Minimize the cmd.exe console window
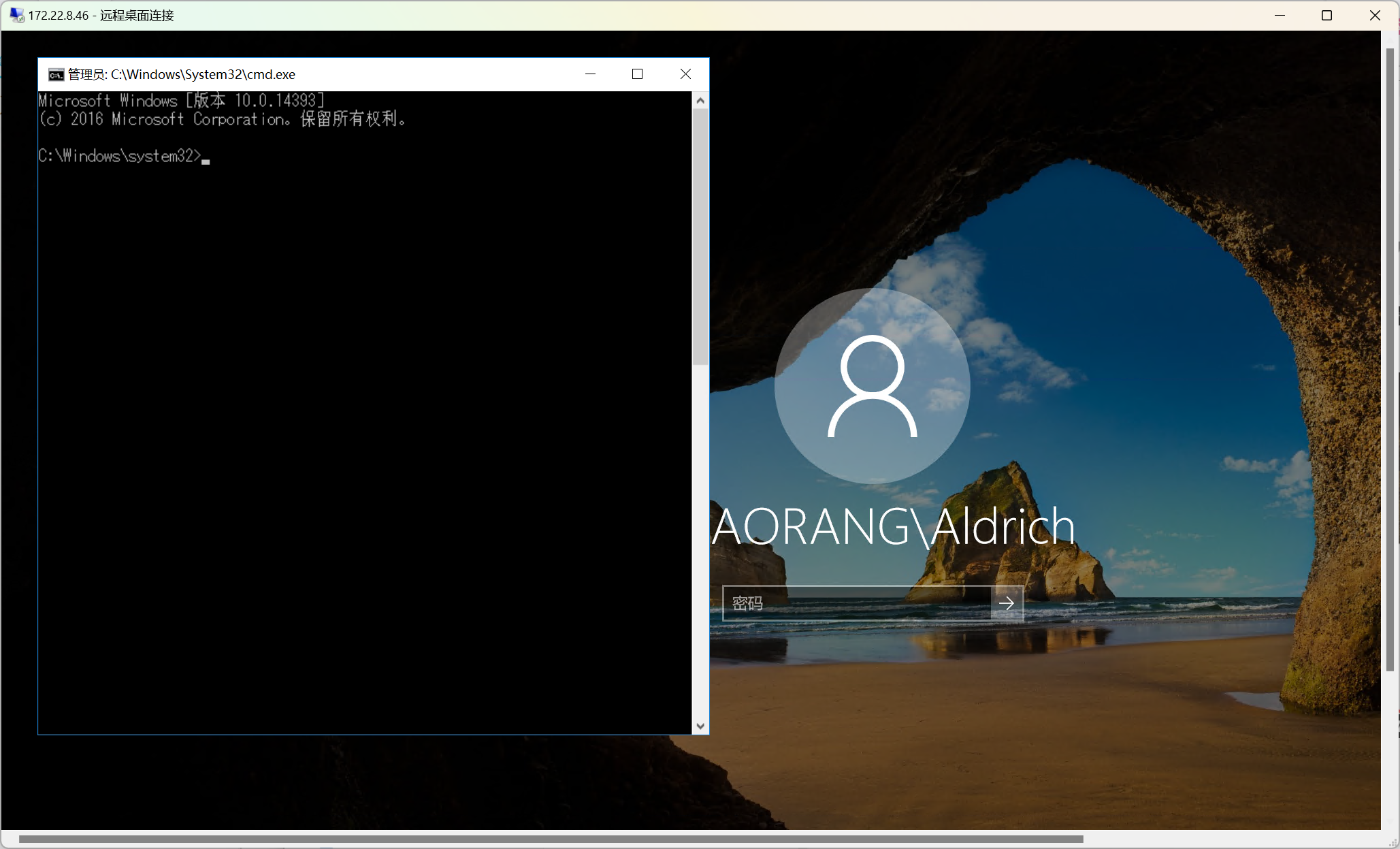1400x849 pixels. (x=590, y=74)
